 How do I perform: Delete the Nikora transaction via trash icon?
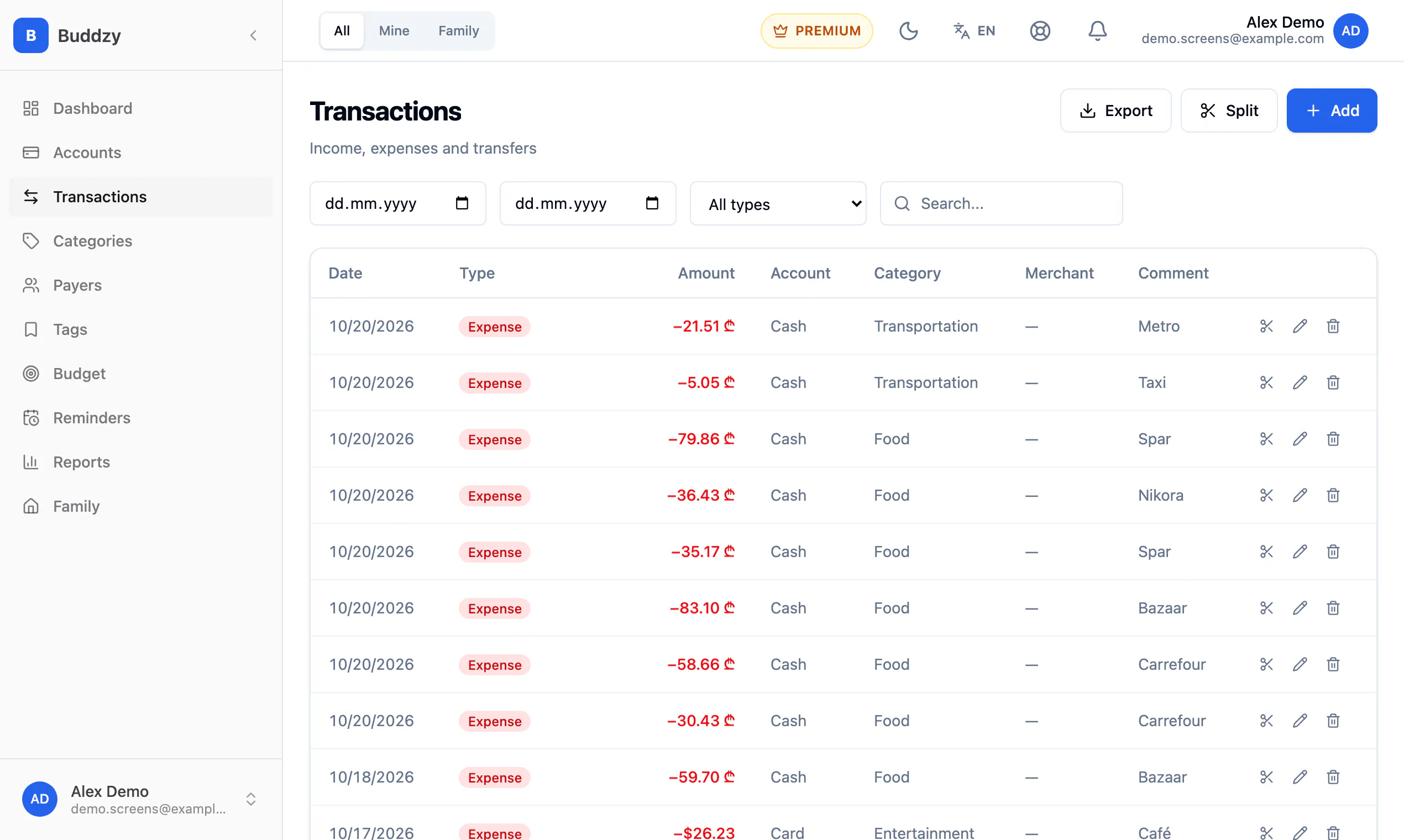click(x=1333, y=495)
